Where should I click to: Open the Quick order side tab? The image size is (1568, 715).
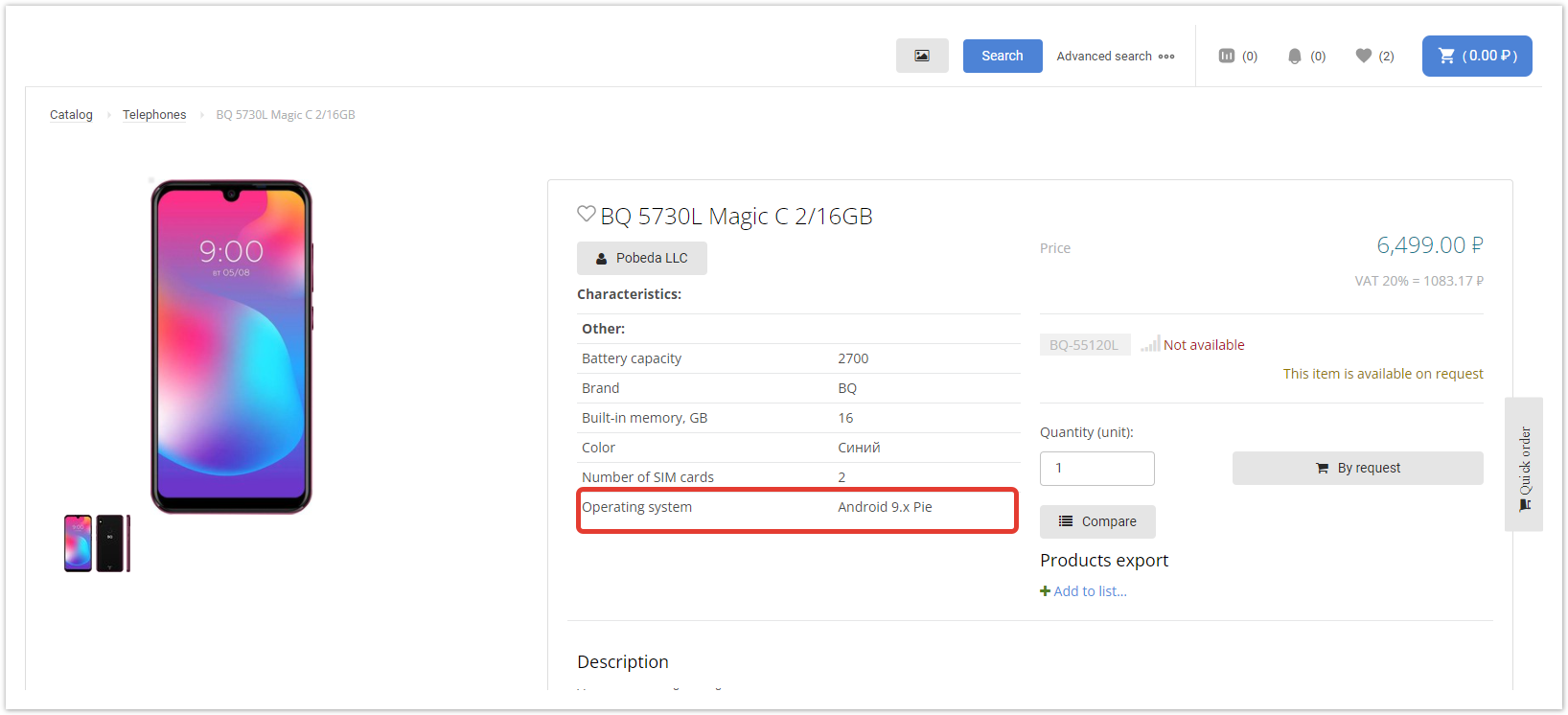1524,465
